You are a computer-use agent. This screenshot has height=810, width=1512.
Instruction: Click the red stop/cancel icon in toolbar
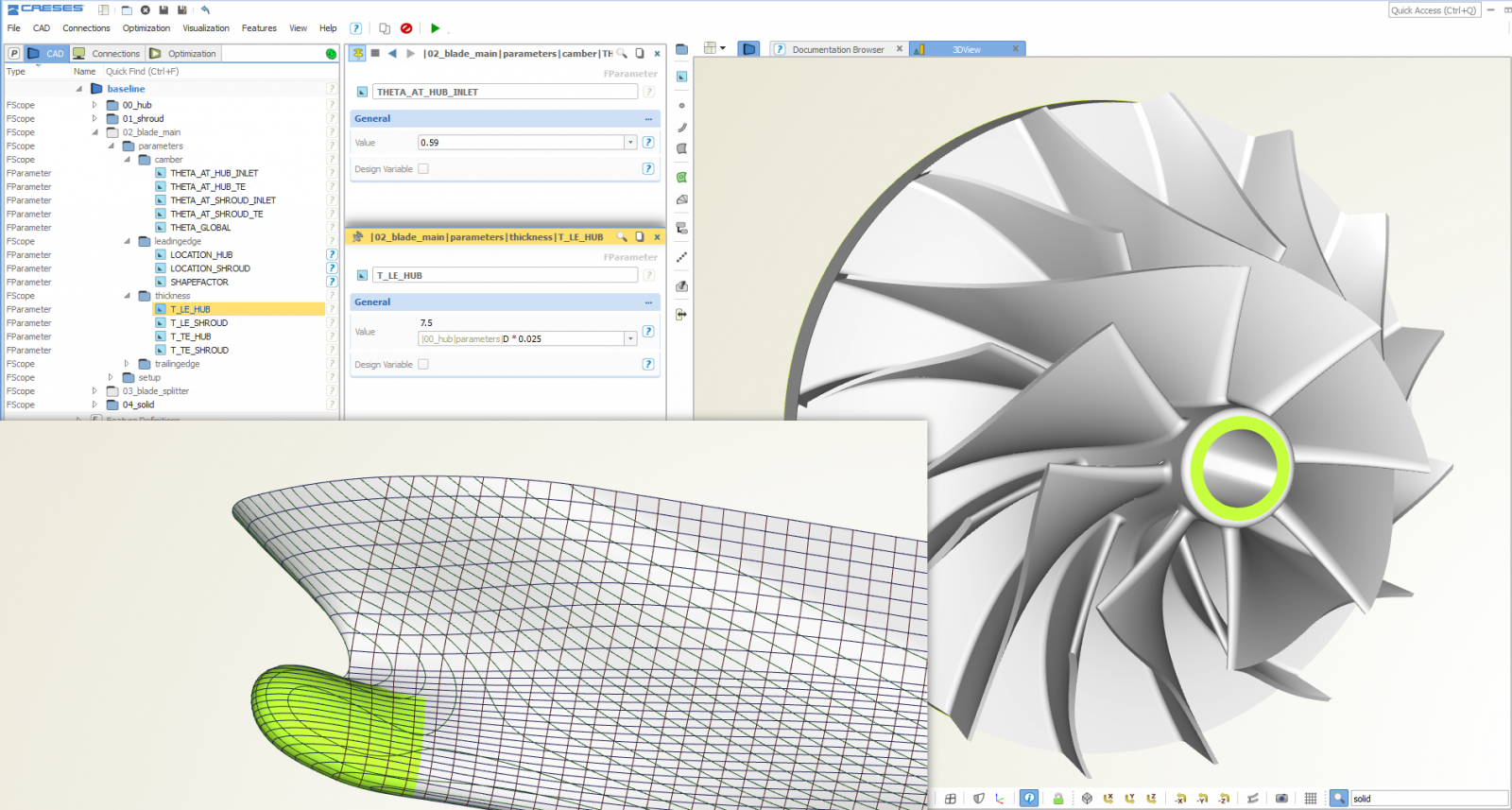tap(406, 28)
